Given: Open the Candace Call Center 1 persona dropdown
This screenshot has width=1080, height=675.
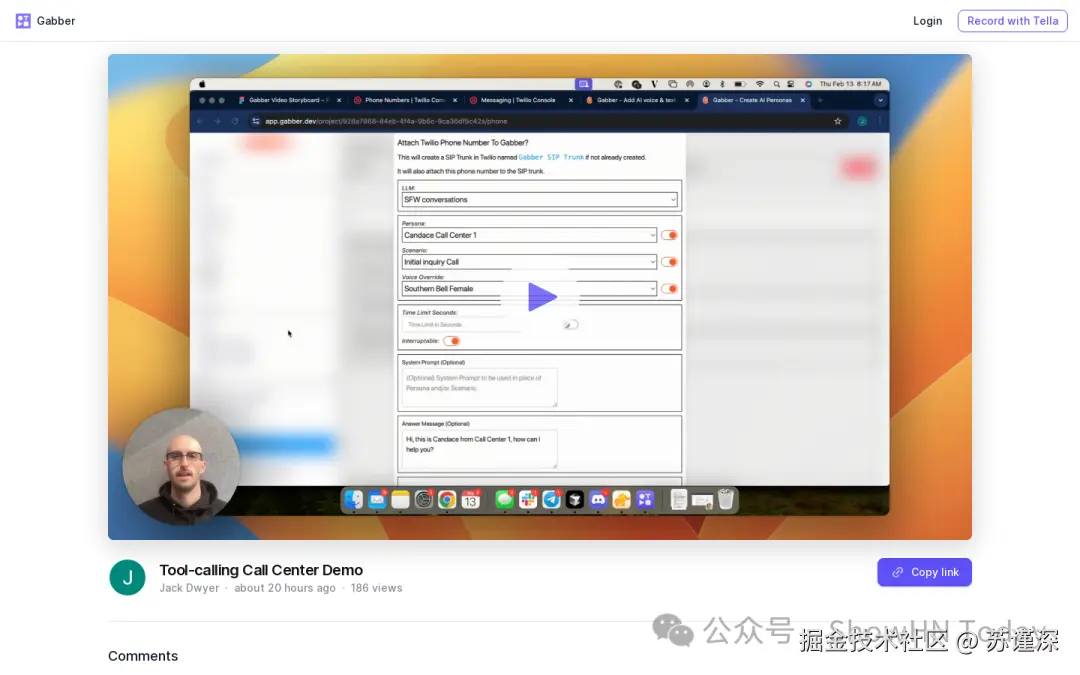Looking at the screenshot, I should coord(528,235).
